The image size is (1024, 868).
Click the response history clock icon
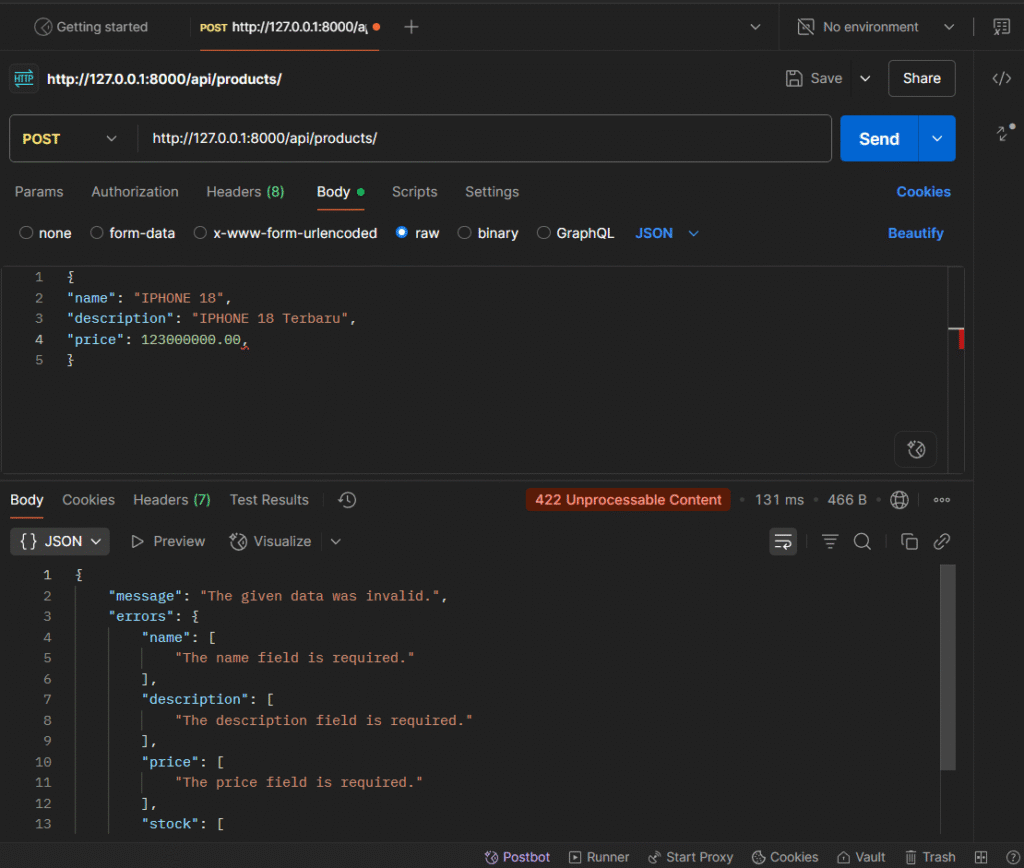click(347, 500)
